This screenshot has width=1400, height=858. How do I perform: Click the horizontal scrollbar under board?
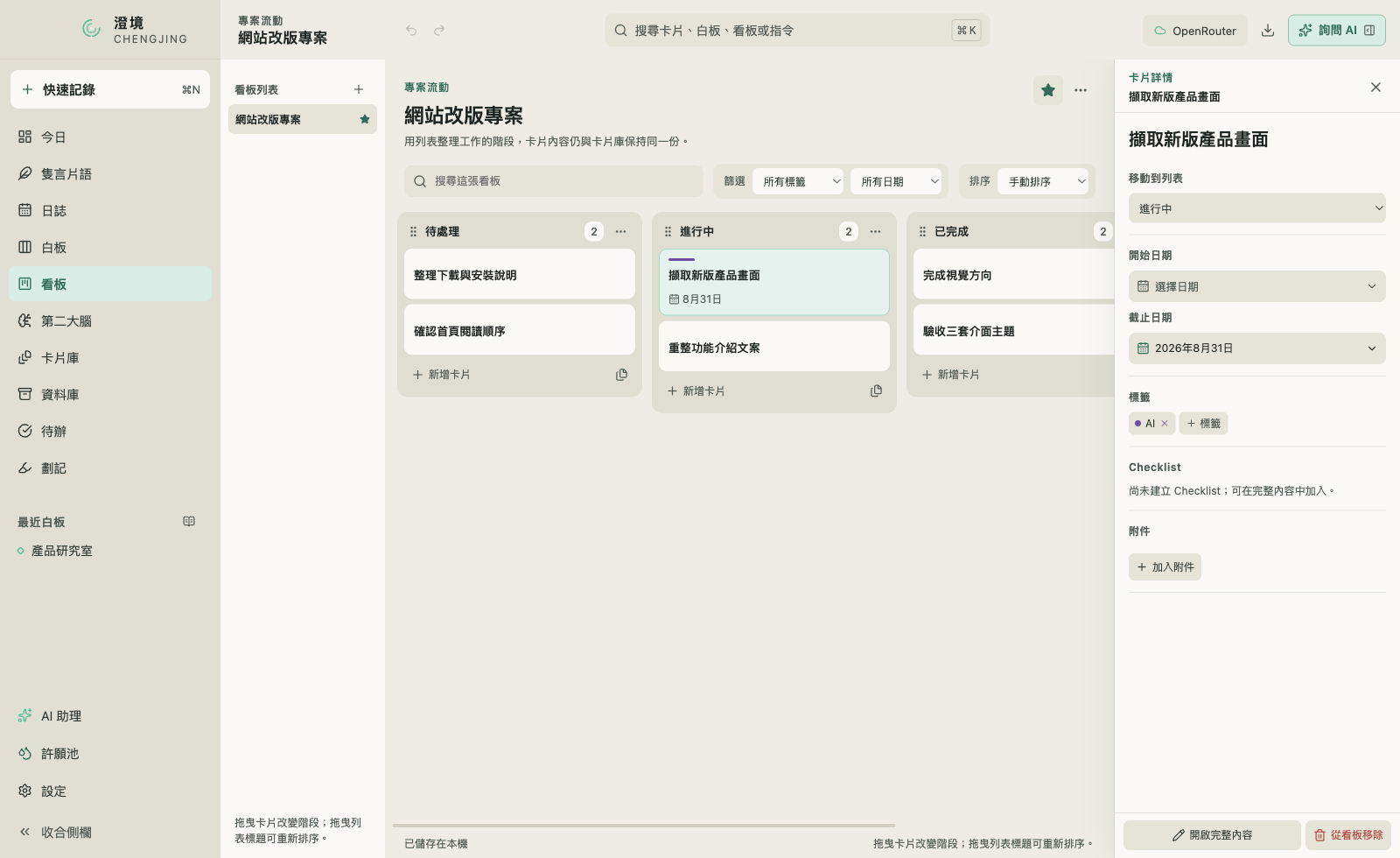tap(644, 826)
